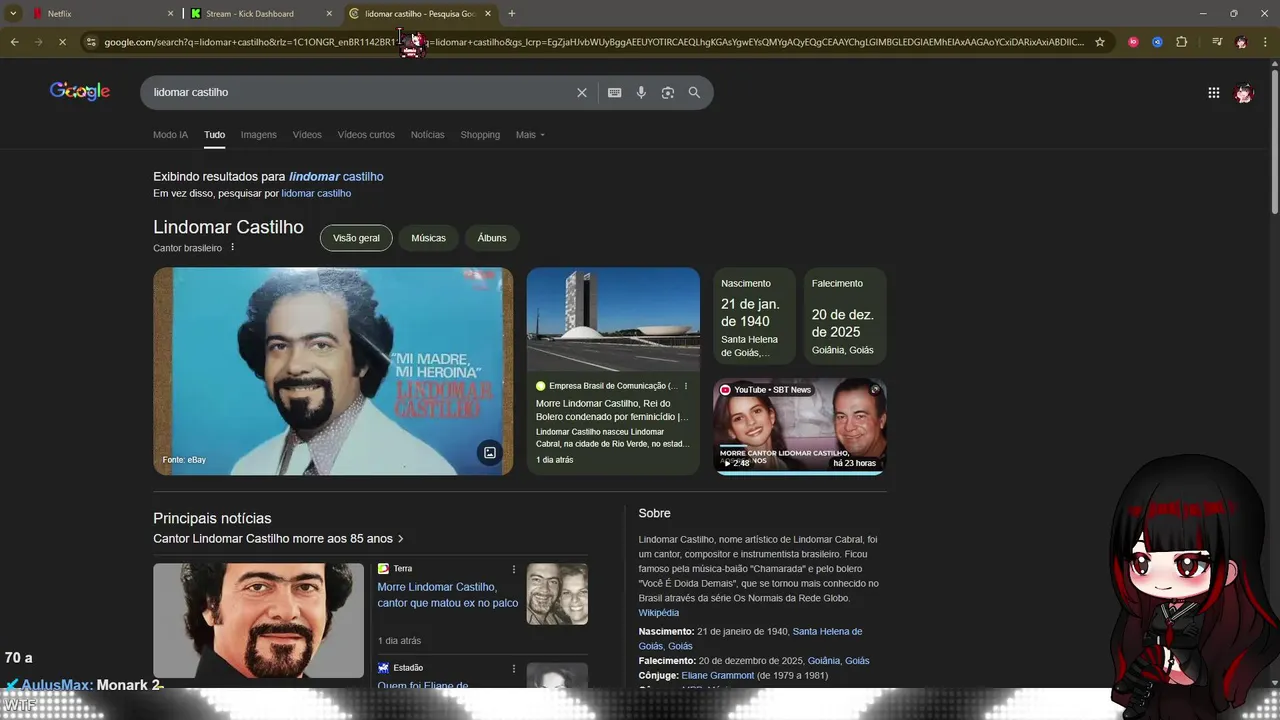
Task: Submit search with the magnifier icon
Action: [x=694, y=92]
